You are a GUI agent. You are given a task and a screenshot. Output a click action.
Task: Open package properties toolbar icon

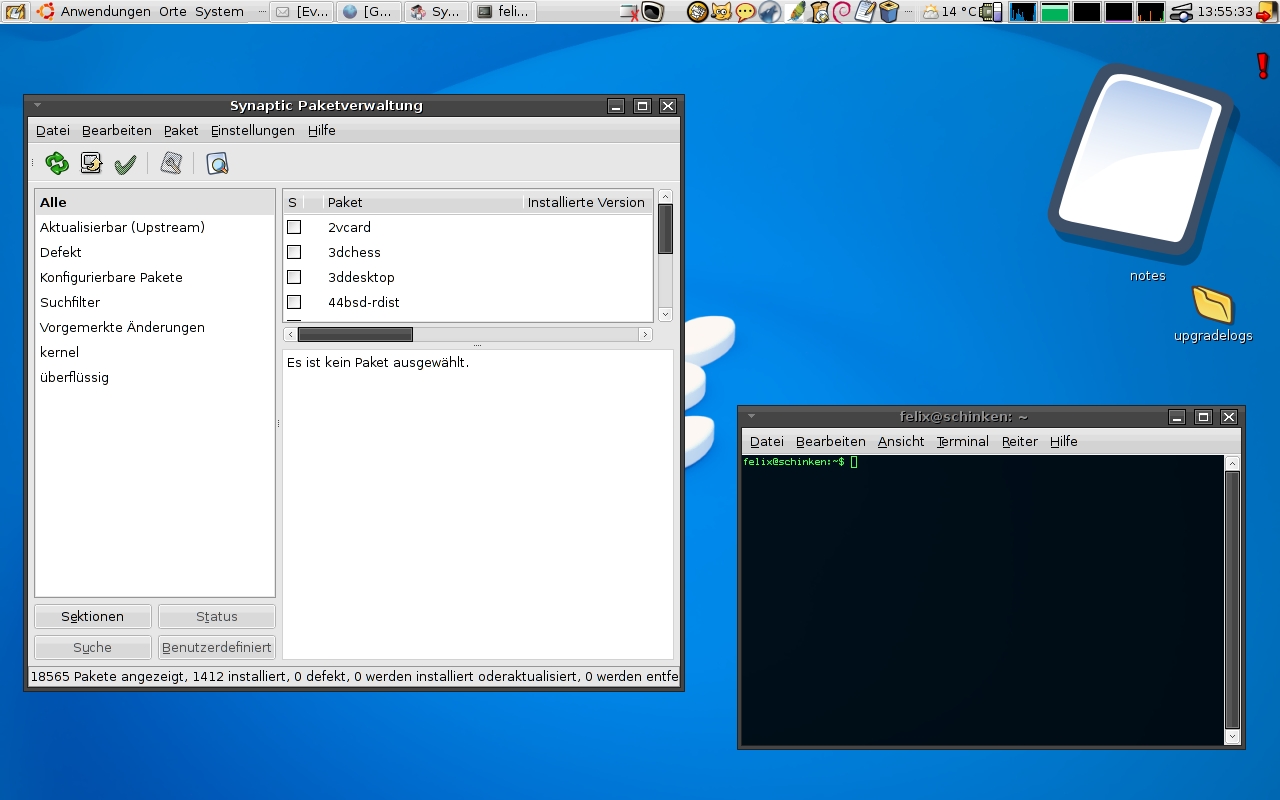point(171,163)
